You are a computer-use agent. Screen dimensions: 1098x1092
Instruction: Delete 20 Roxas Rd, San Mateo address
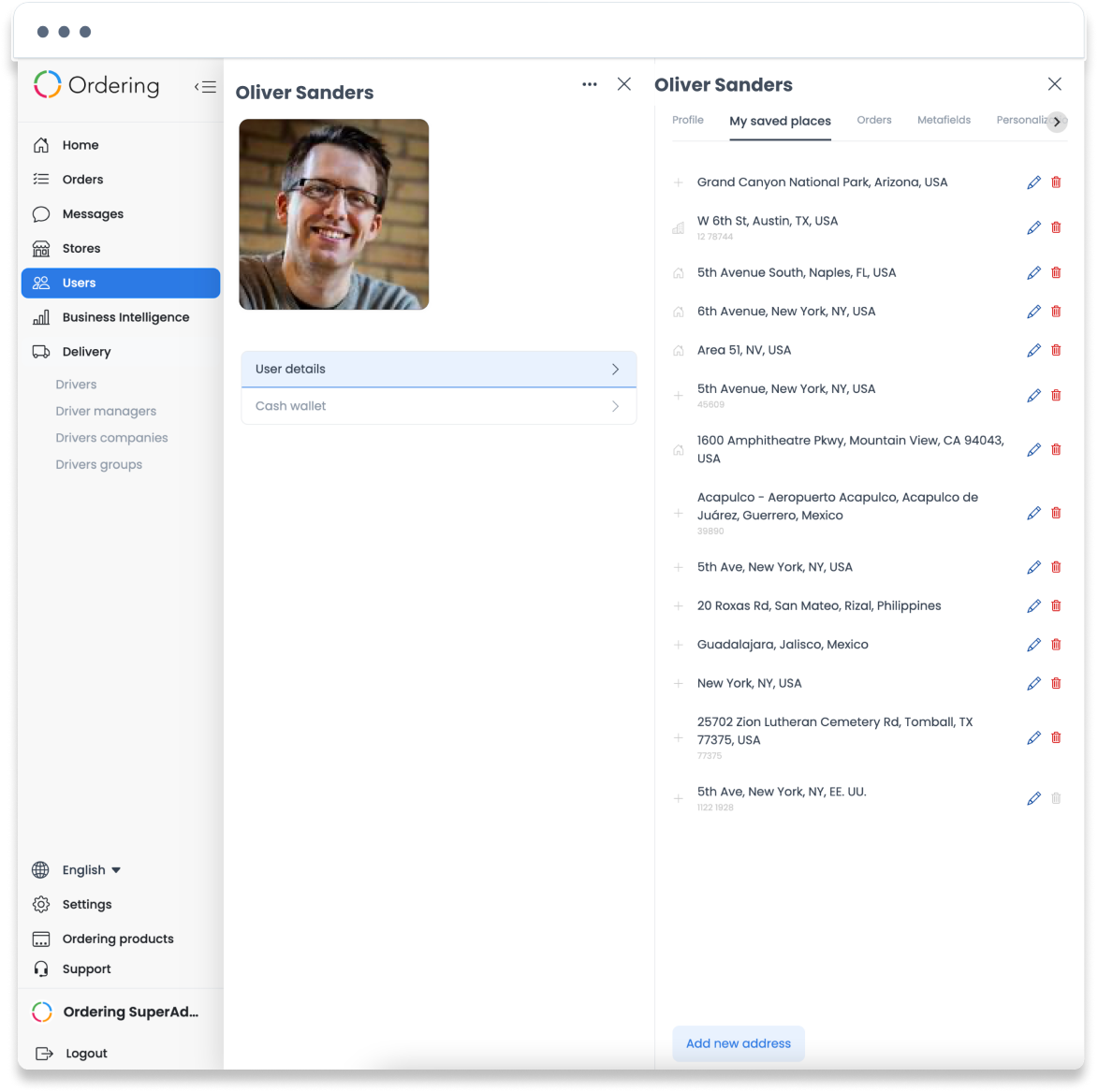click(1056, 605)
